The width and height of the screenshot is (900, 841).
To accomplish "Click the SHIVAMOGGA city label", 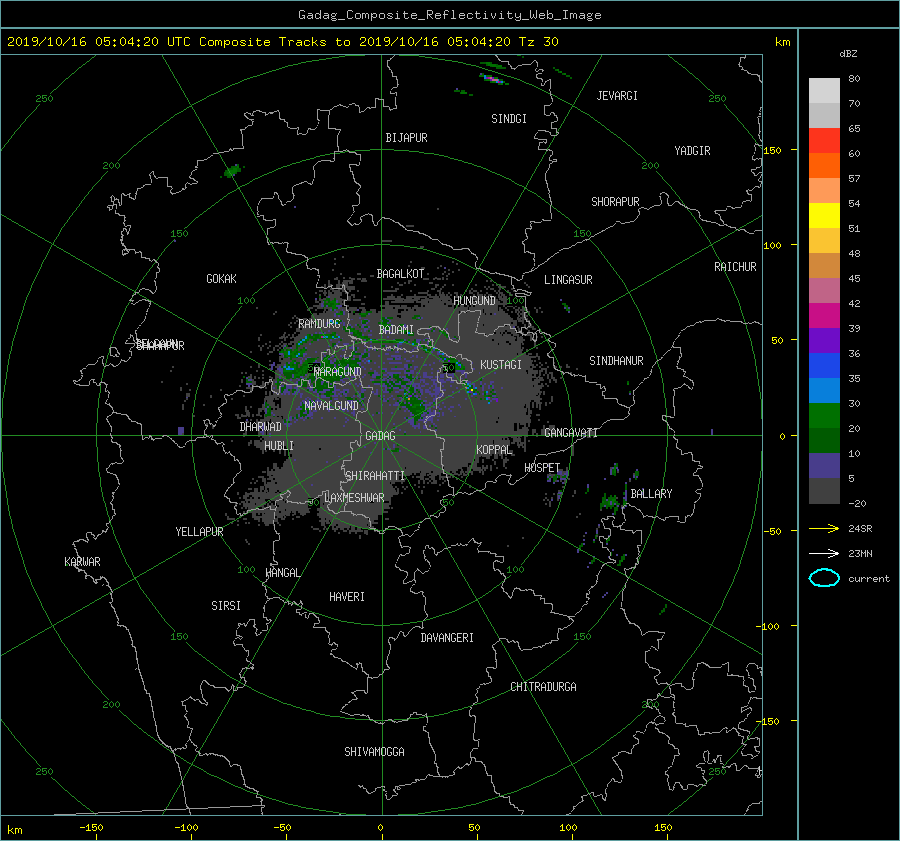I will tap(374, 752).
